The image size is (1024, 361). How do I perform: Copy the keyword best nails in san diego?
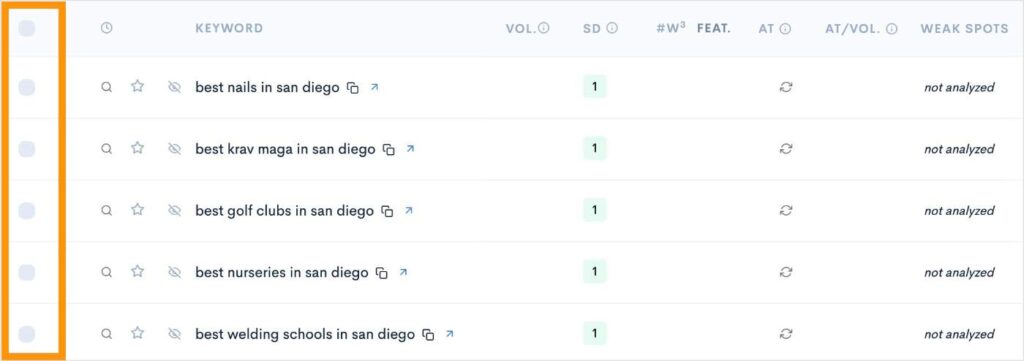pos(353,88)
